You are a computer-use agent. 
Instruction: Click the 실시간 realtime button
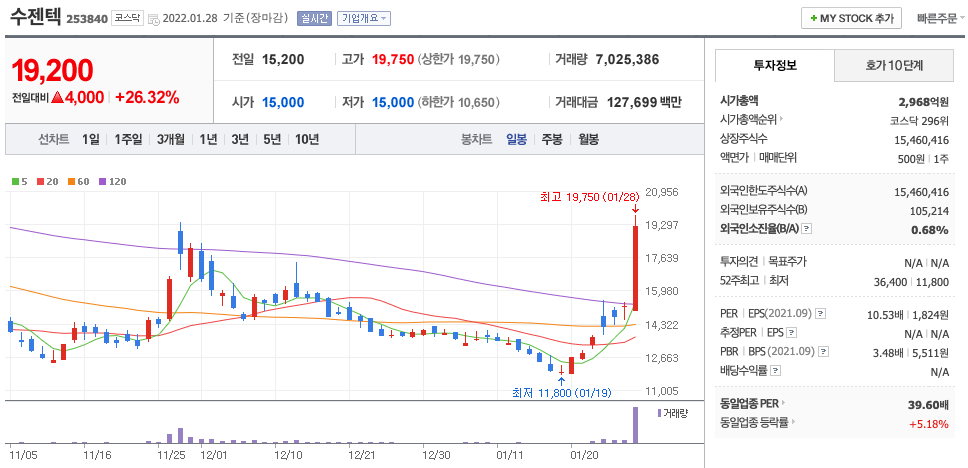point(315,19)
